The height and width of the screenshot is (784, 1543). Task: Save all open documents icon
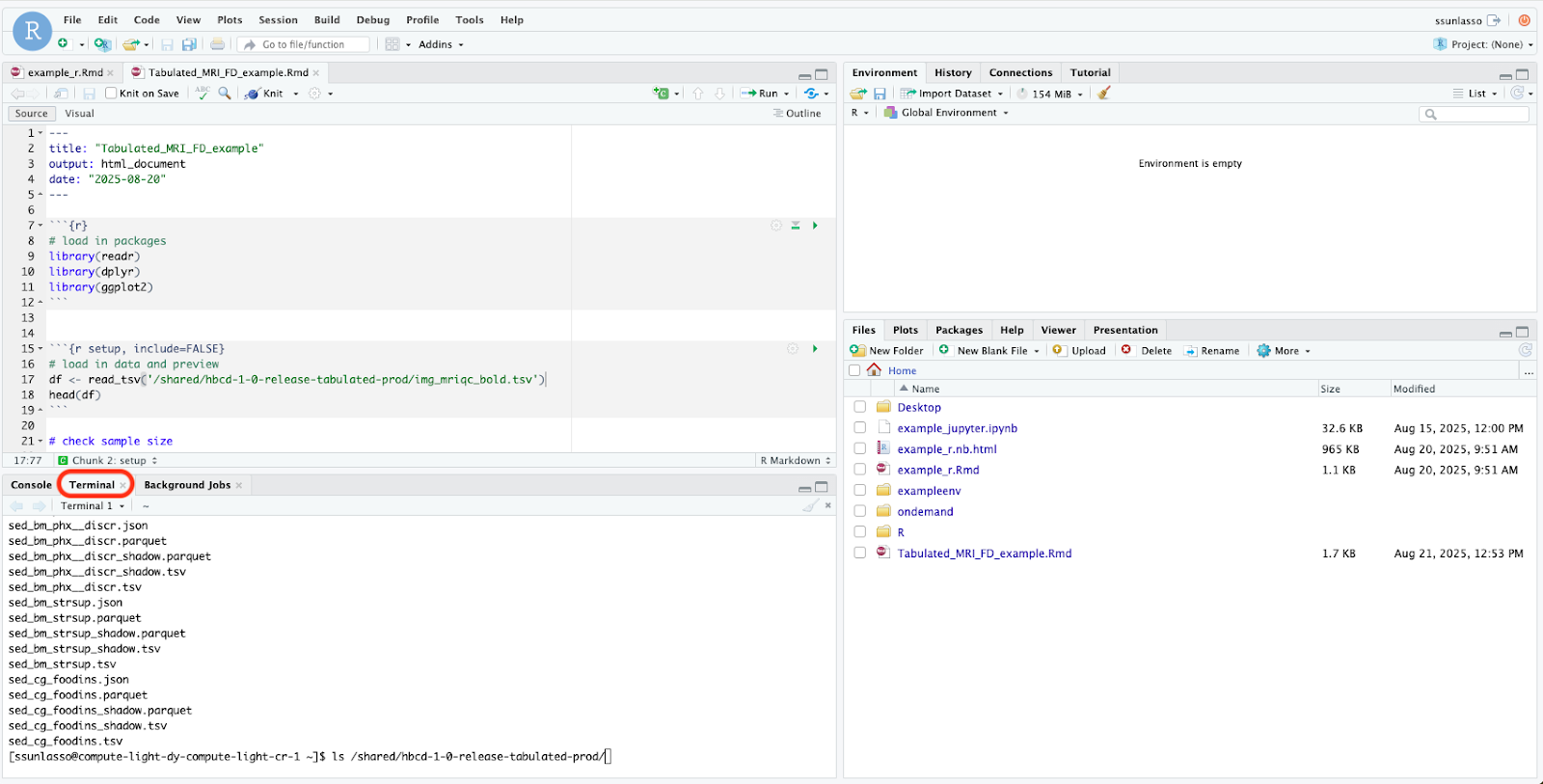[x=189, y=44]
